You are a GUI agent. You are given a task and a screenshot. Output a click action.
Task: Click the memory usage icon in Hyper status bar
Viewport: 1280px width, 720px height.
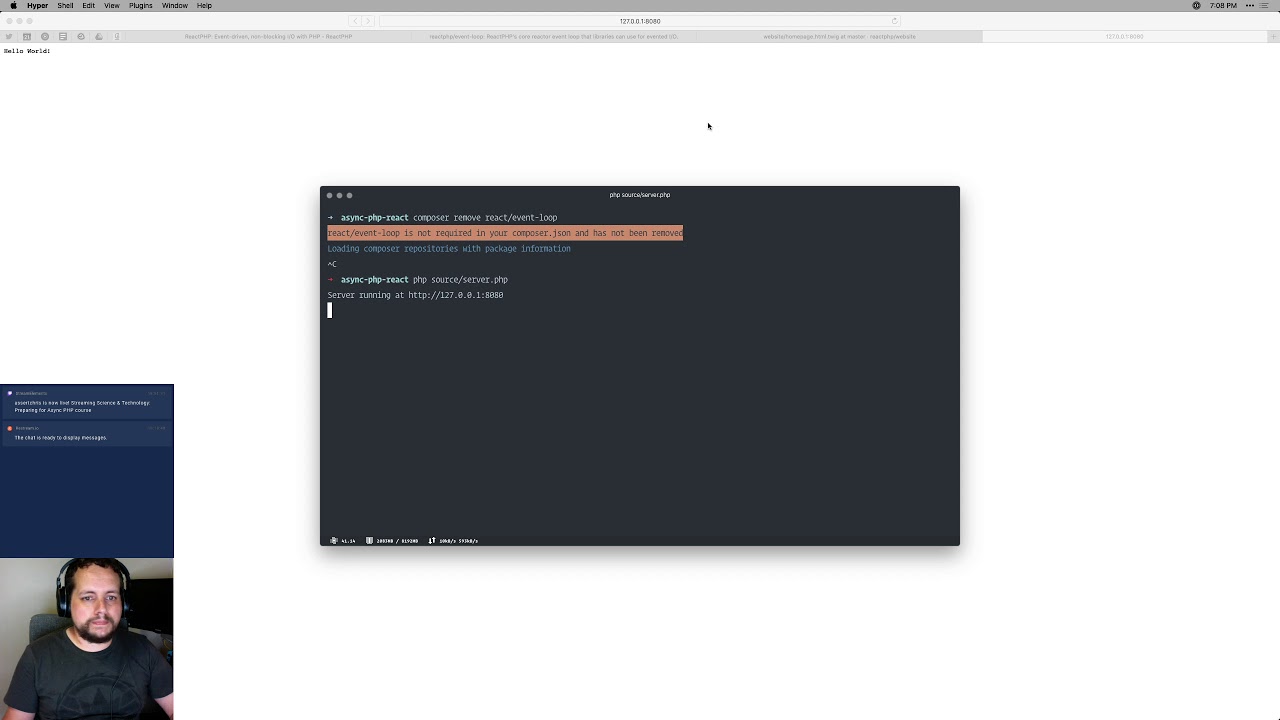(369, 540)
